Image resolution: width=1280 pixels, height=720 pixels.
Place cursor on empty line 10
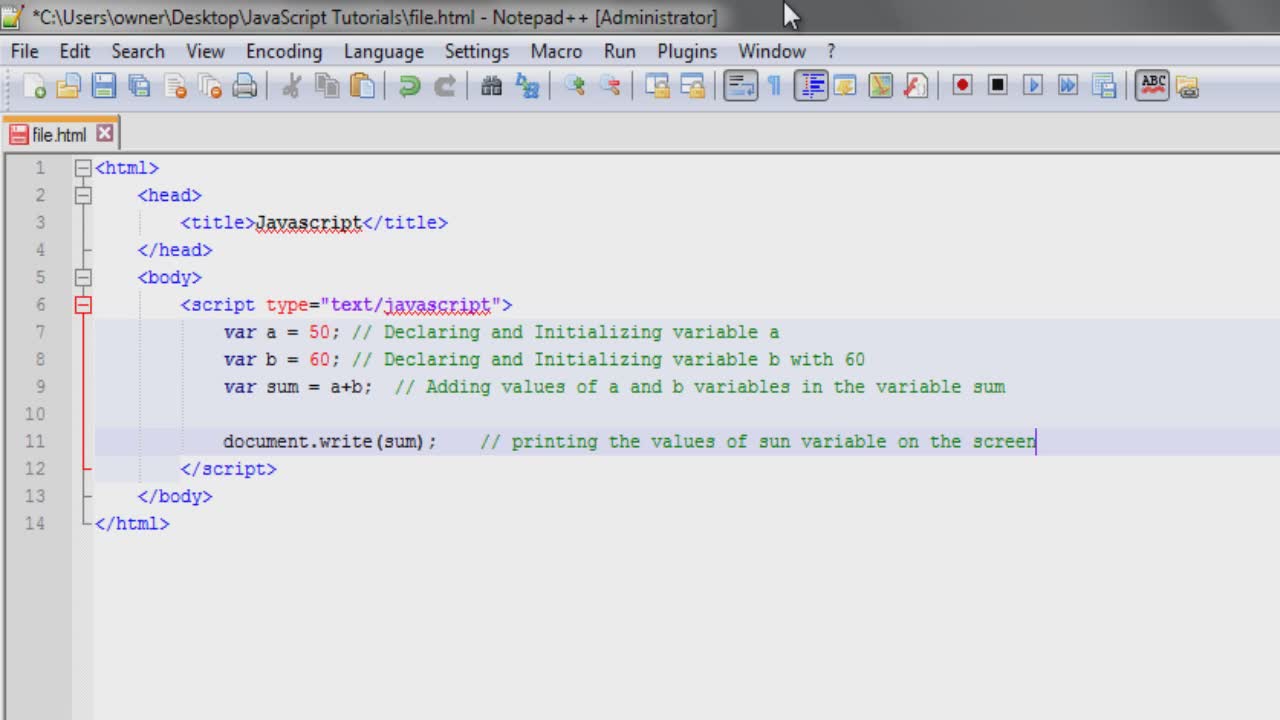(686, 414)
